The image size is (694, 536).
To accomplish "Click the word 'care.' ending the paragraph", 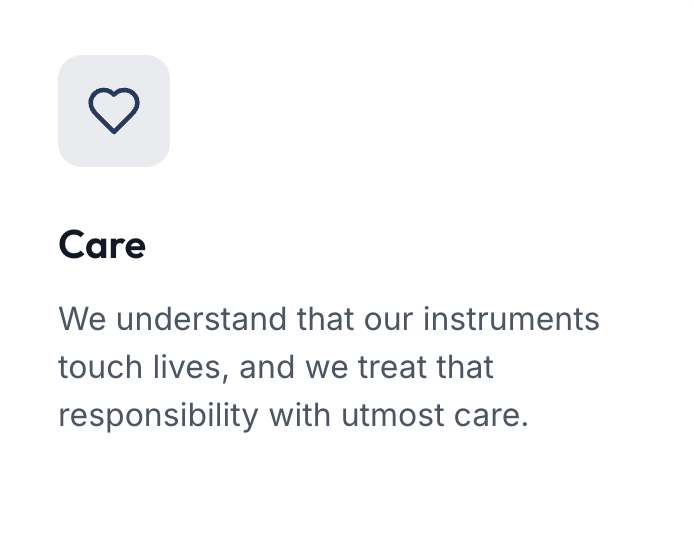I will (491, 416).
